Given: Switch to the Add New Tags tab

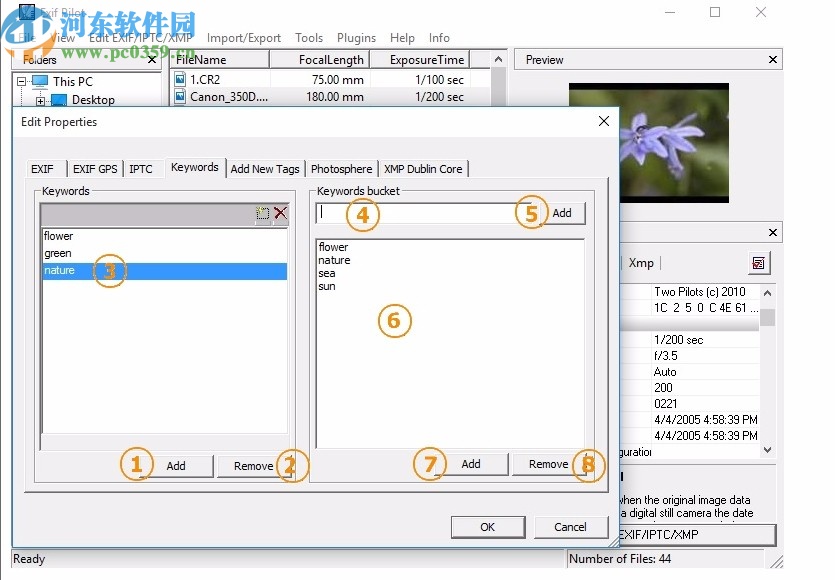Looking at the screenshot, I should [x=265, y=168].
